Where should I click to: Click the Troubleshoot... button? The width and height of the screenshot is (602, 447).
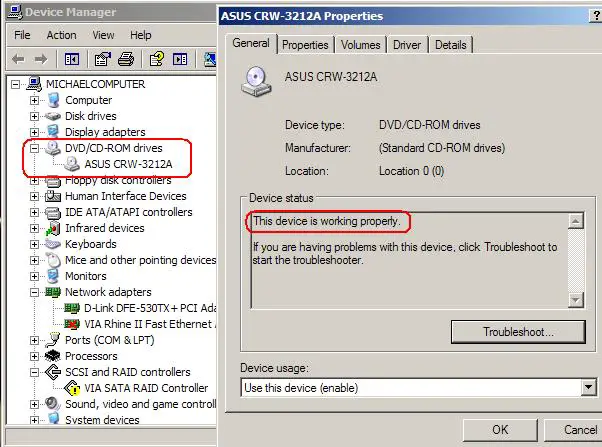click(518, 332)
